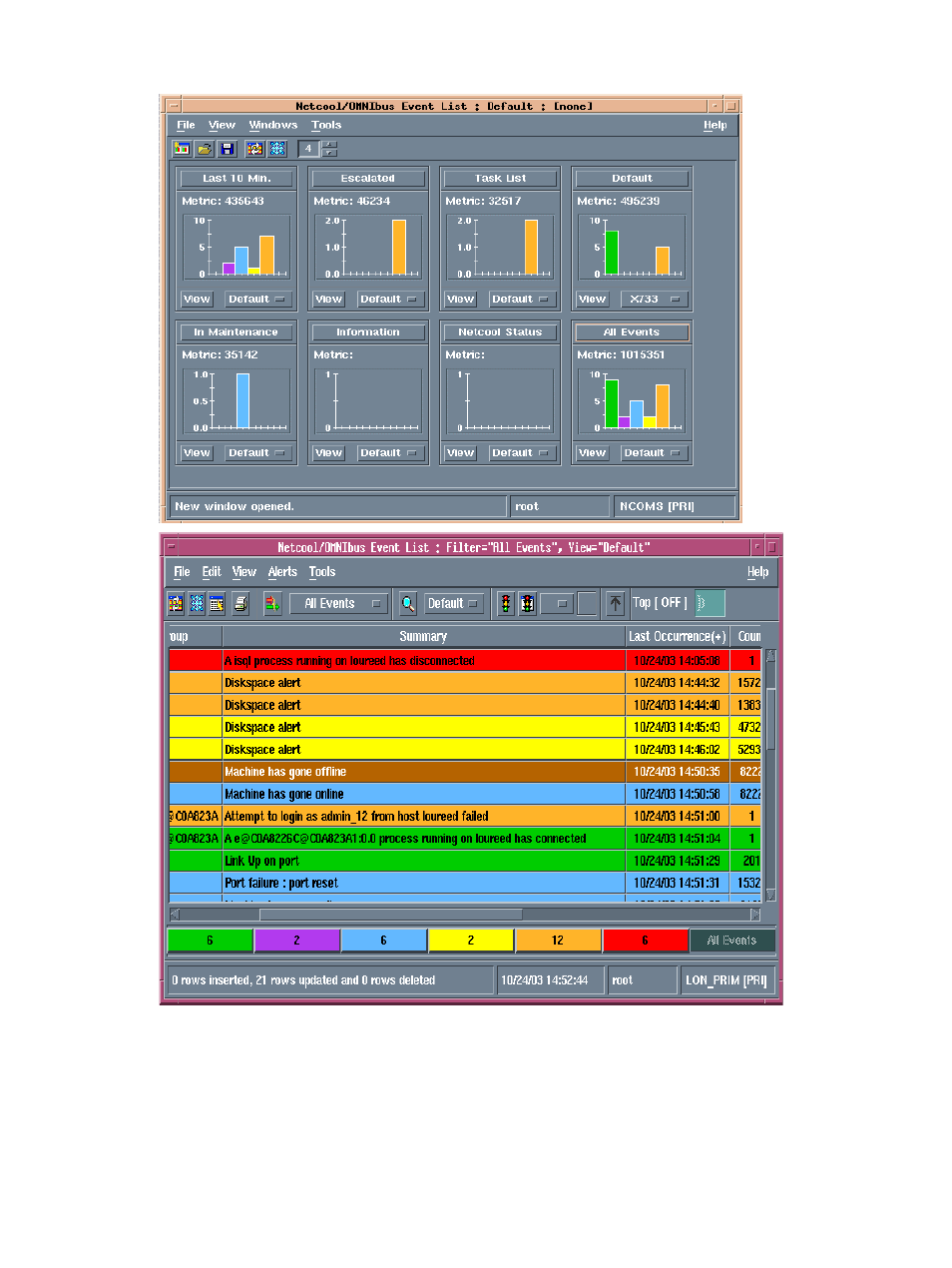The image size is (952, 1268).
Task: Click the Escalated title button
Action: click(368, 178)
